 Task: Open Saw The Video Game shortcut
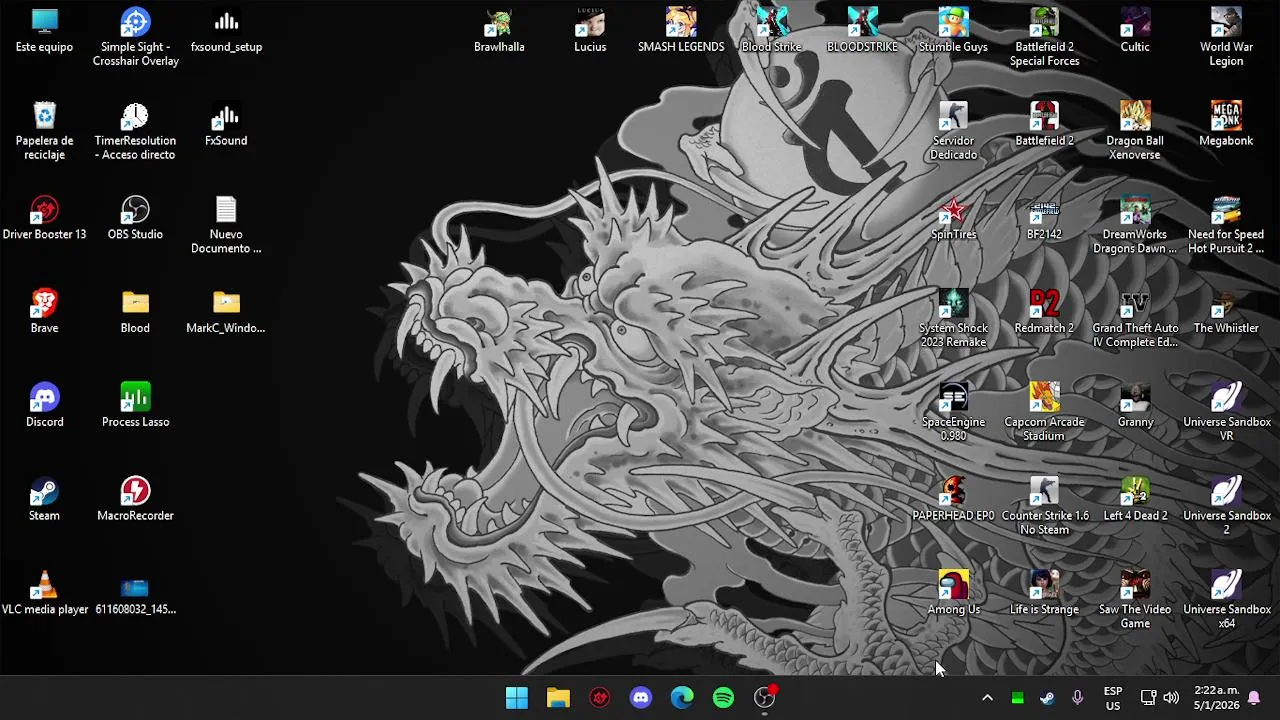coord(1135,600)
